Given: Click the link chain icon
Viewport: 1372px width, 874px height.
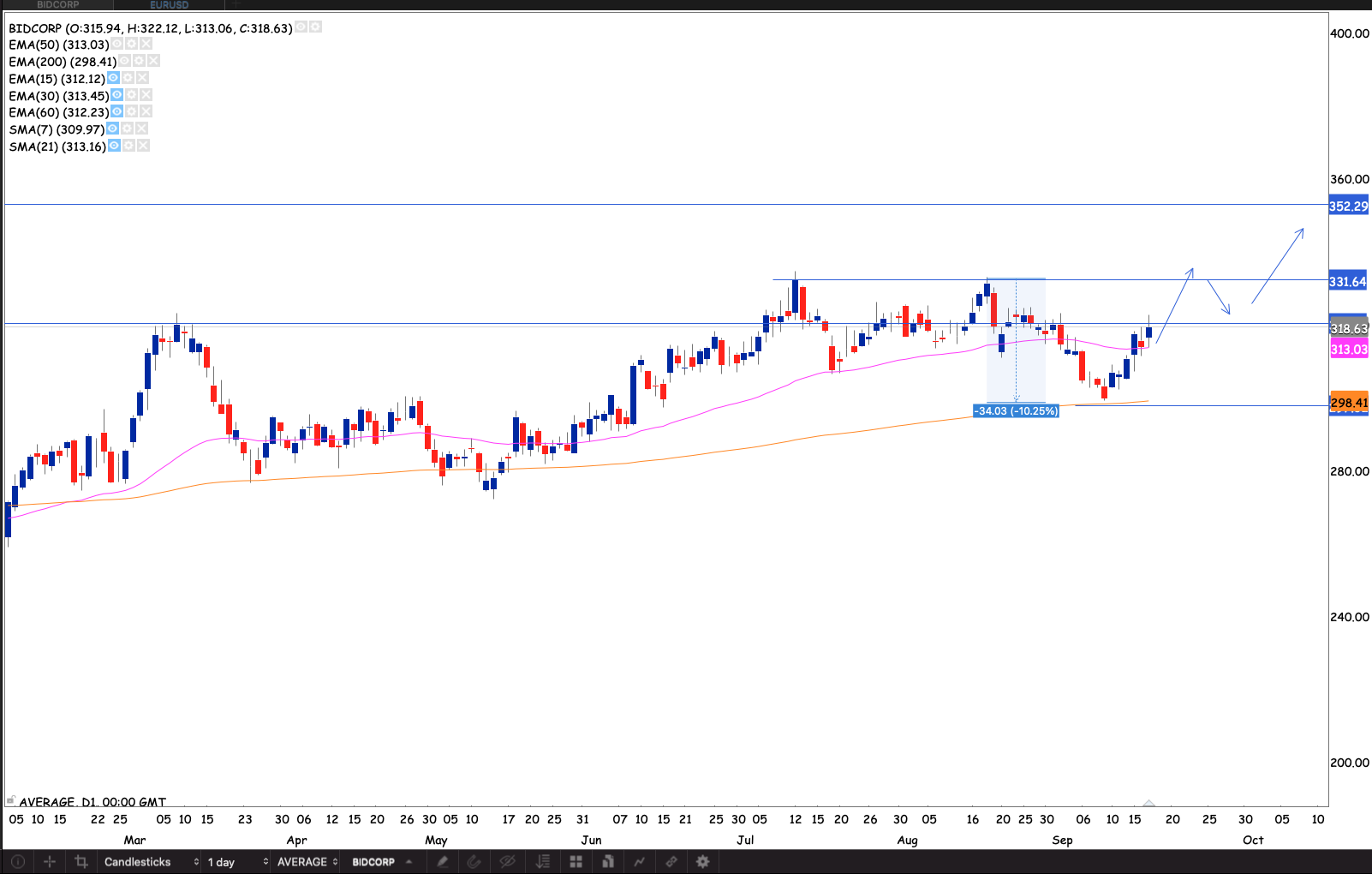Looking at the screenshot, I should pyautogui.click(x=671, y=862).
